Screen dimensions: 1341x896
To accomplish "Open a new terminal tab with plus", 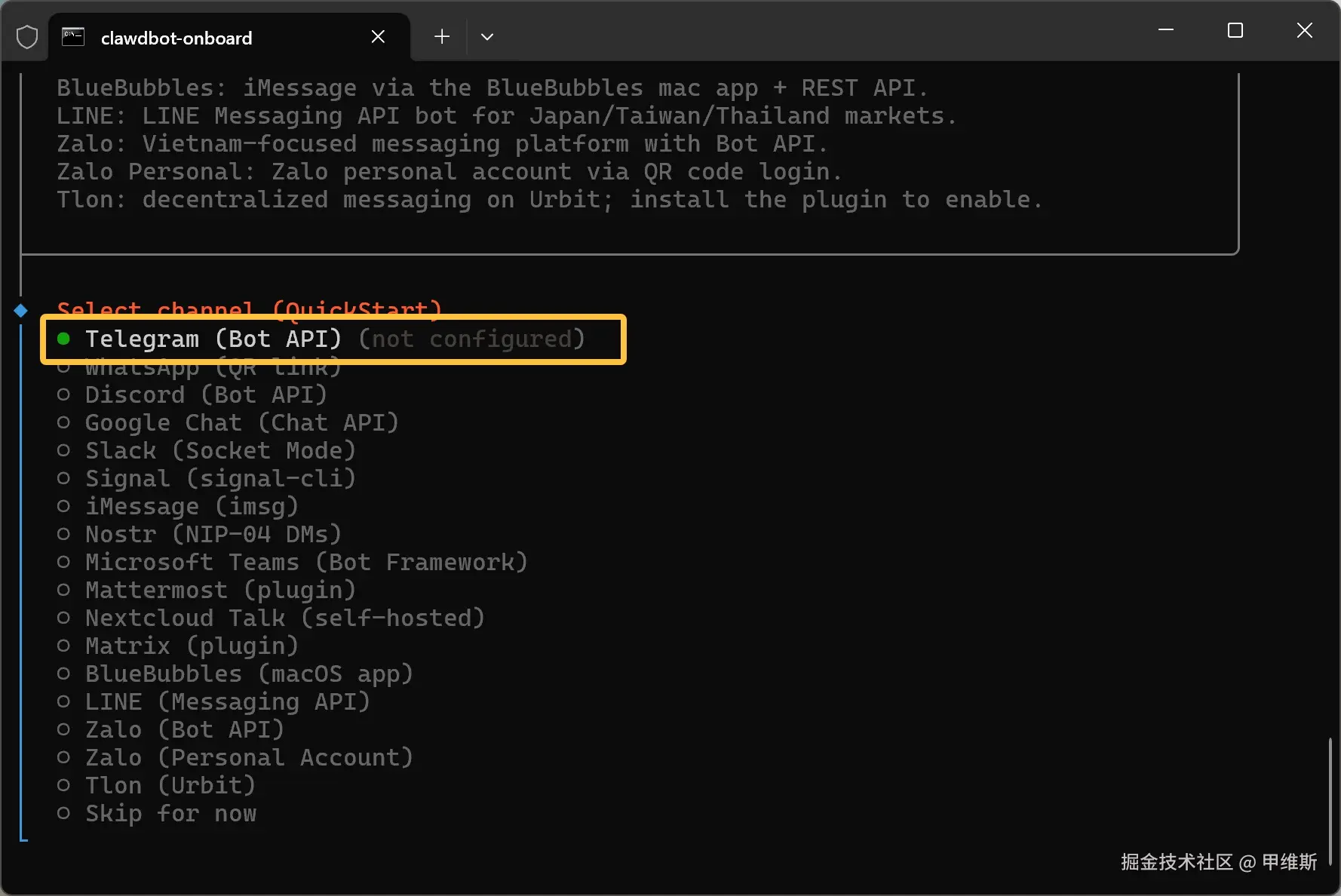I will coord(442,37).
